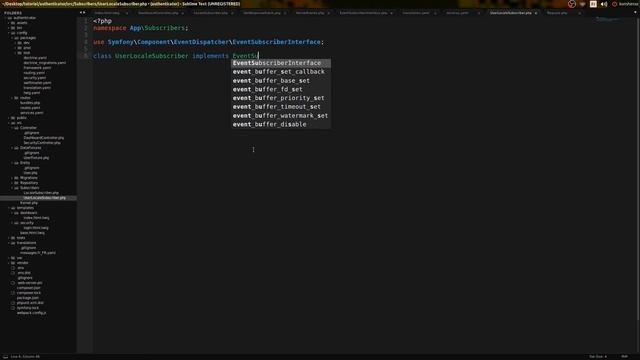This screenshot has width=640, height=360.
Task: Choose event_buffer_set_callback suggestion
Action: click(x=281, y=72)
